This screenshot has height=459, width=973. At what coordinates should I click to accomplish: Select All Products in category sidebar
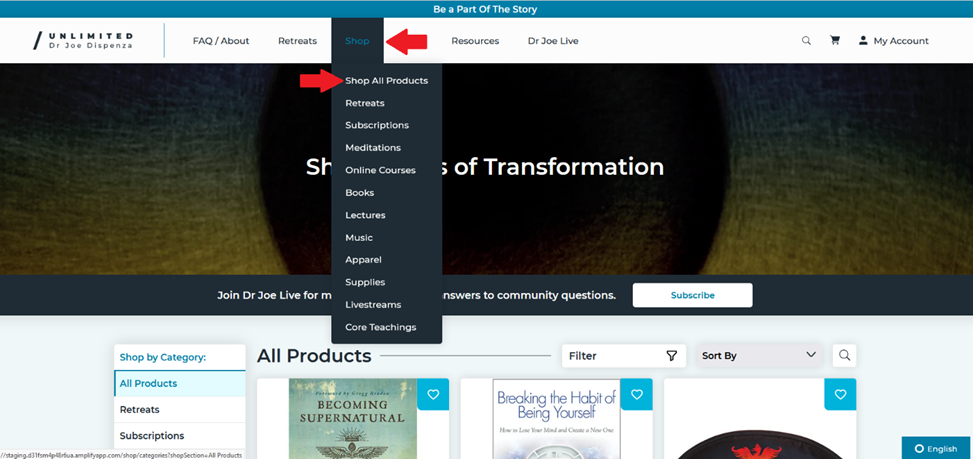tap(180, 383)
